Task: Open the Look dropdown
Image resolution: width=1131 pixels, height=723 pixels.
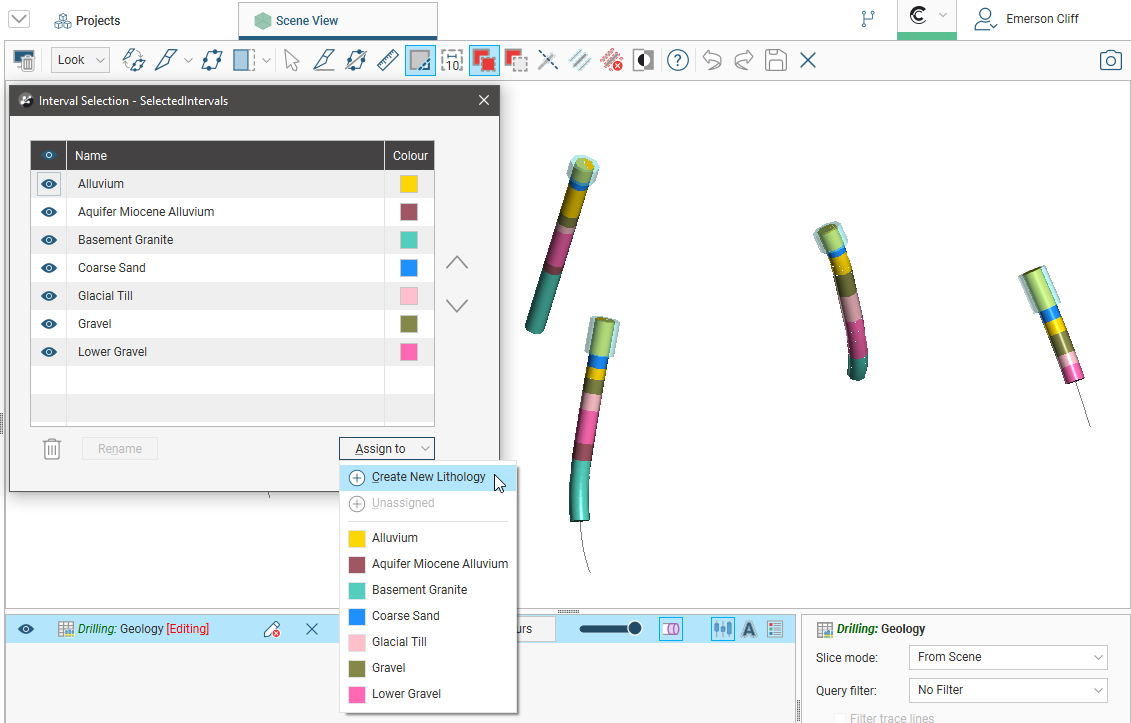Action: (x=80, y=60)
